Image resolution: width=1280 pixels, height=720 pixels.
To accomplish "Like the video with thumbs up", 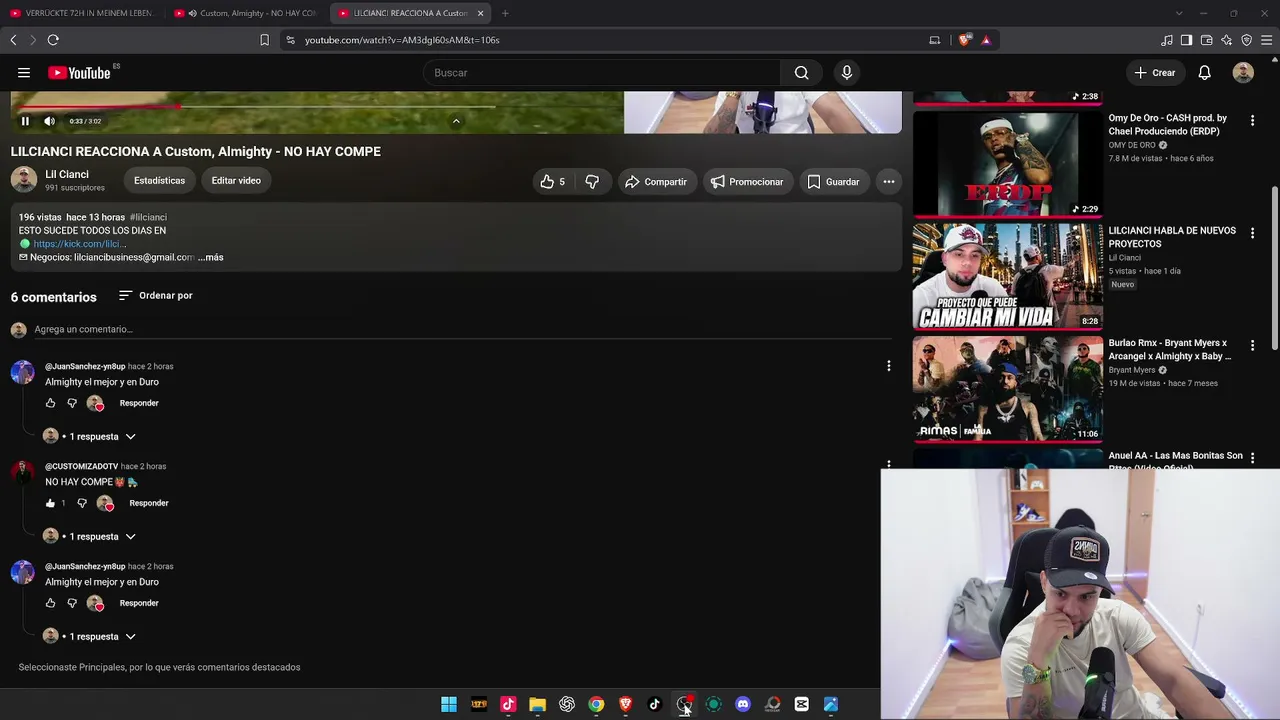I will [x=553, y=182].
